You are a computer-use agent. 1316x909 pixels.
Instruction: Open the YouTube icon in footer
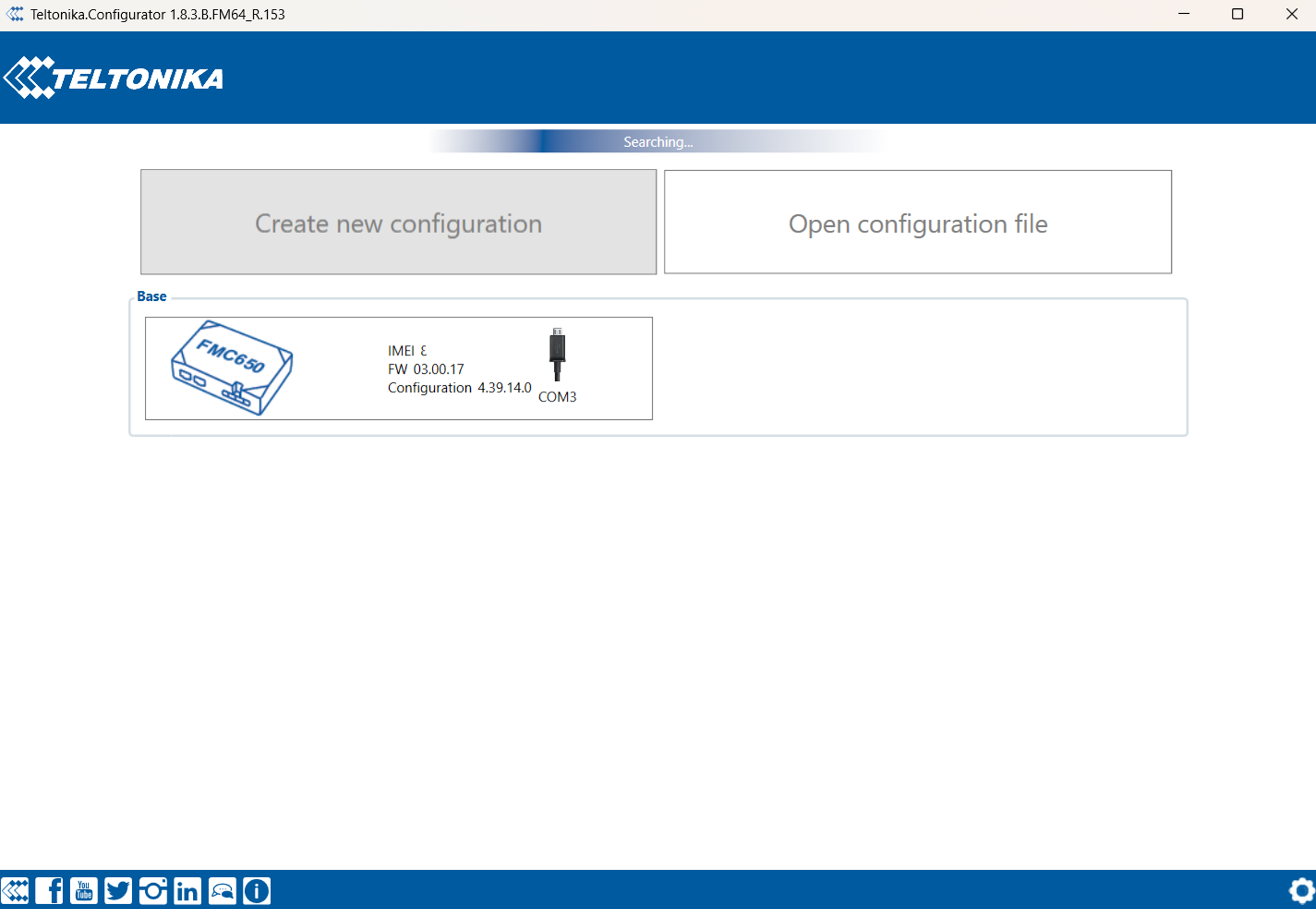coord(83,890)
